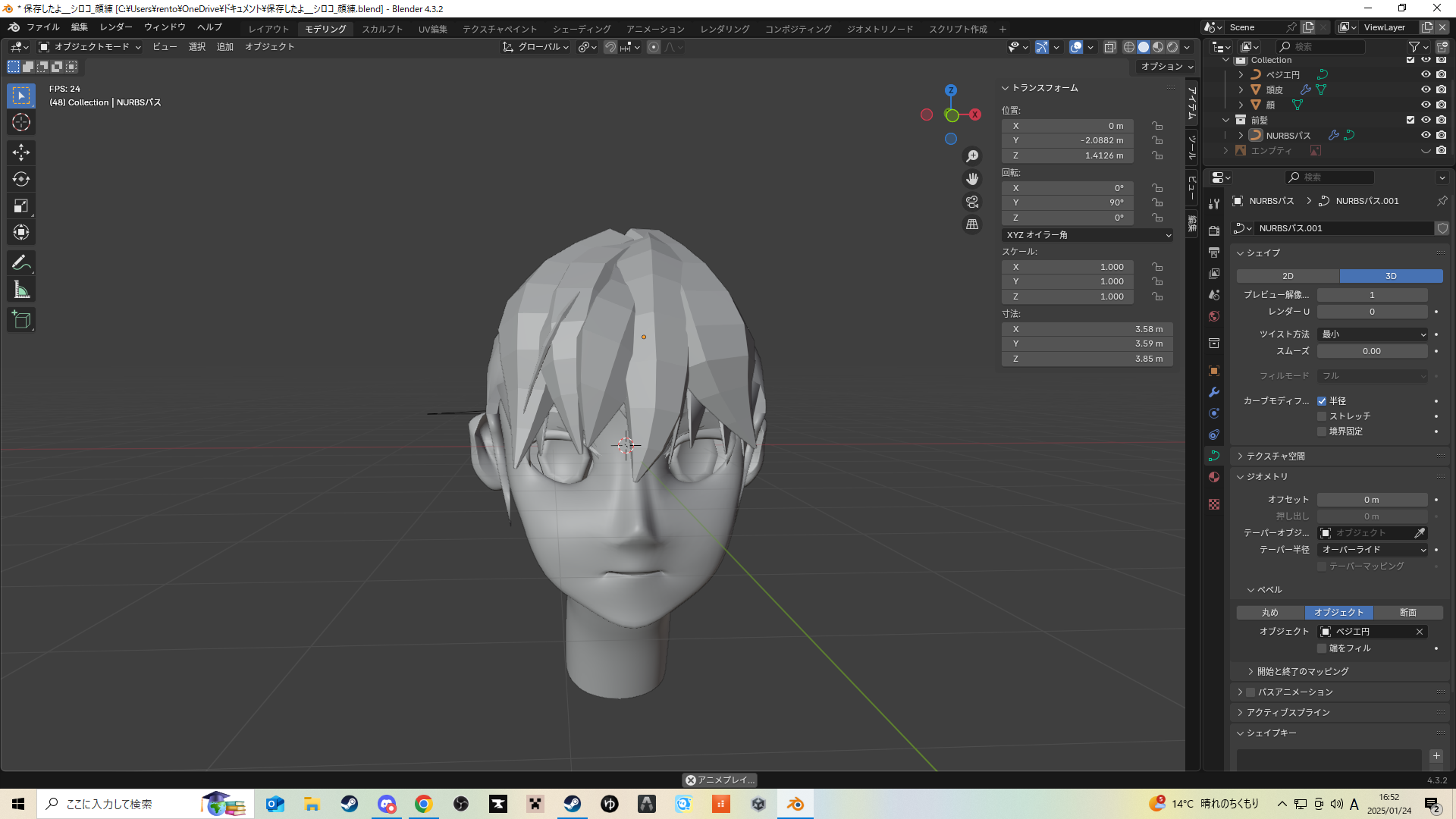
Task: Select the Scale tool in the toolbar
Action: [x=21, y=206]
